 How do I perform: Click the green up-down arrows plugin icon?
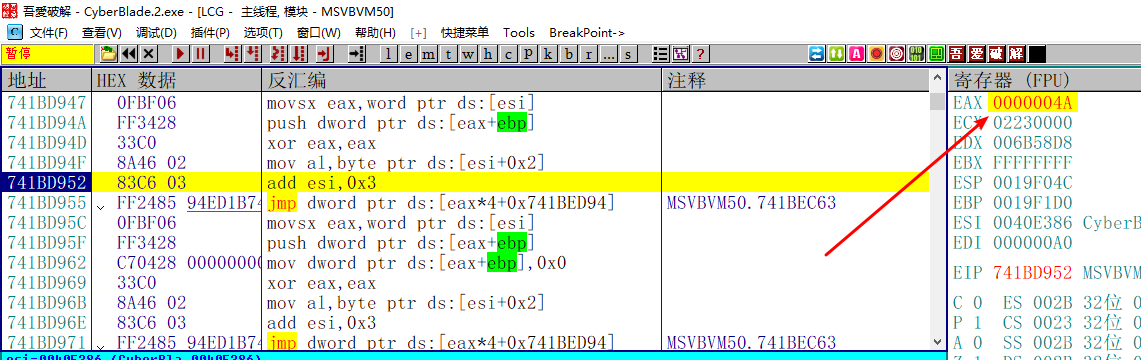coord(837,53)
